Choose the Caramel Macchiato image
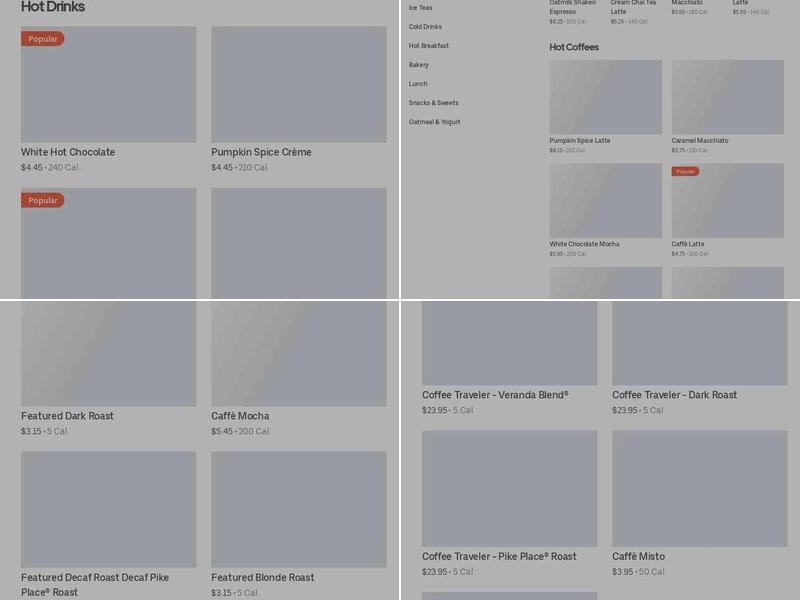 point(727,97)
